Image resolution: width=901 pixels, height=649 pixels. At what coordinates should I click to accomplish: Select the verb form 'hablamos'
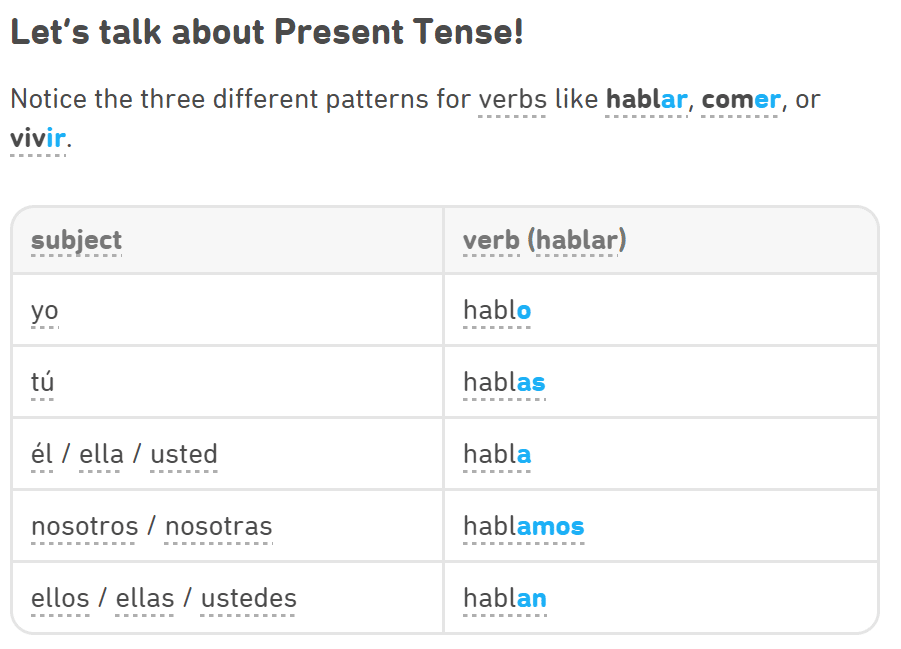pyautogui.click(x=523, y=526)
